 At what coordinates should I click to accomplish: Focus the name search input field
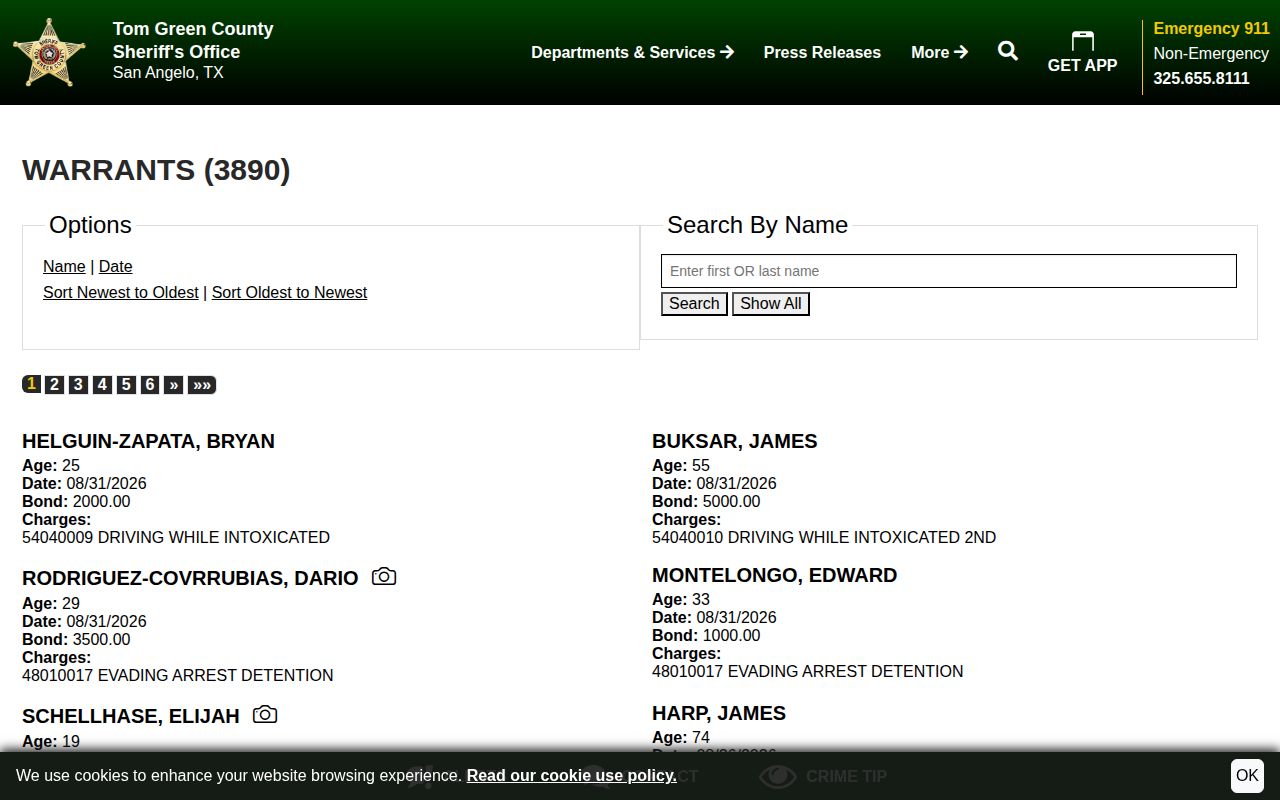[x=949, y=271]
